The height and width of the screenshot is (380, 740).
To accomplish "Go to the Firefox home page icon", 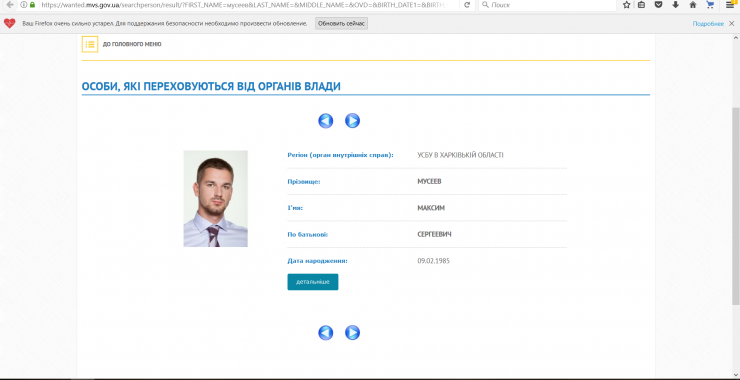I will pos(693,5).
